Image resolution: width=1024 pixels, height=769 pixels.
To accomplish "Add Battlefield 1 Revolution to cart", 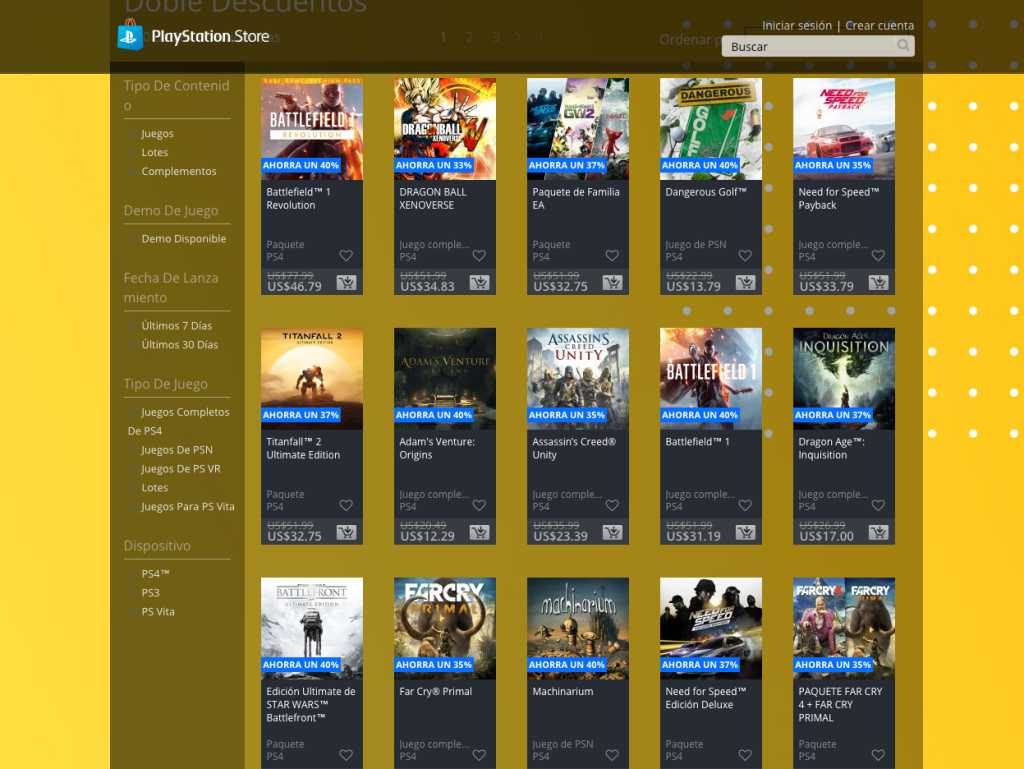I will (346, 283).
